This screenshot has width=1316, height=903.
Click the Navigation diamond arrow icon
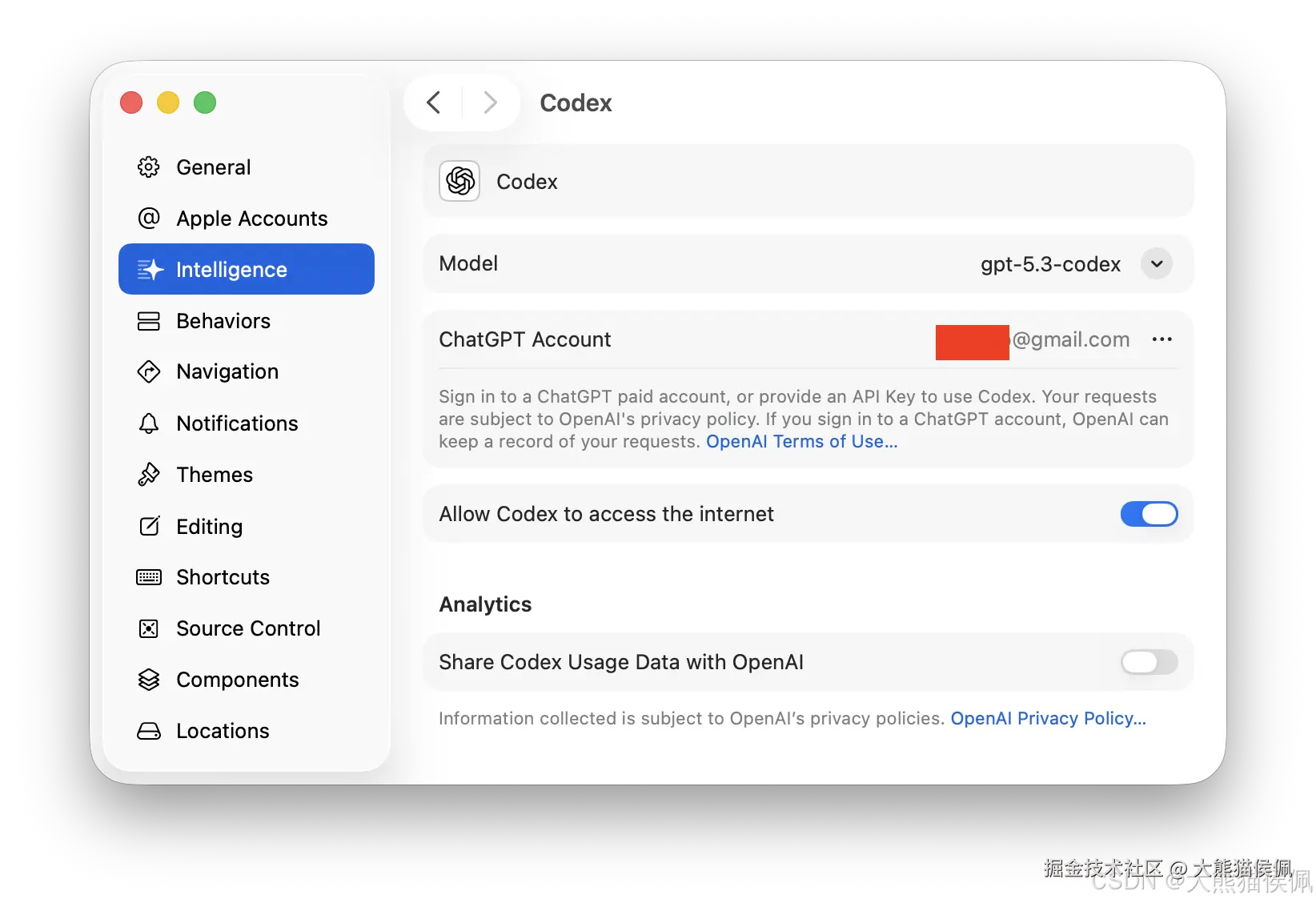coord(149,371)
